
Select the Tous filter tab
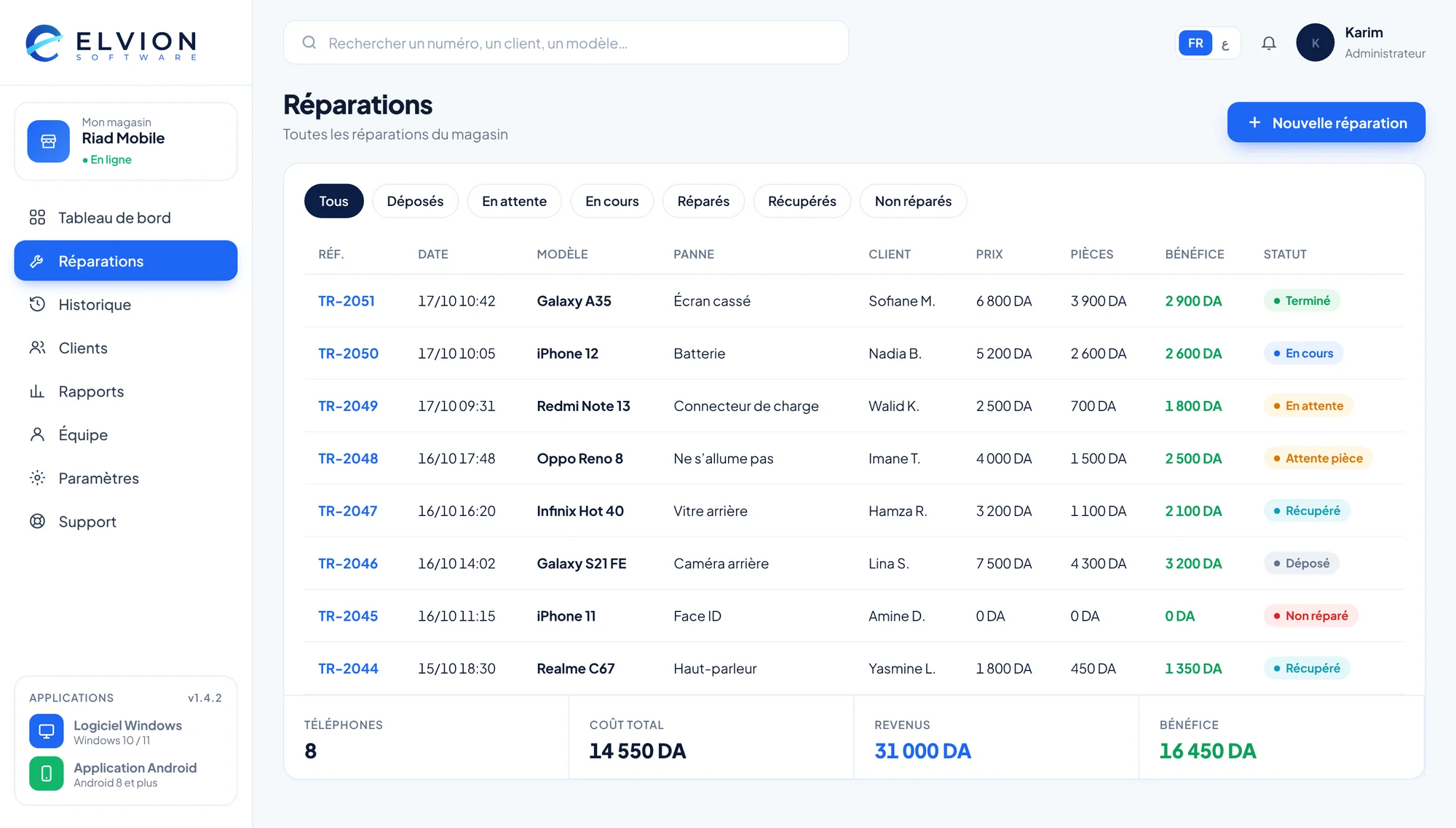point(333,201)
